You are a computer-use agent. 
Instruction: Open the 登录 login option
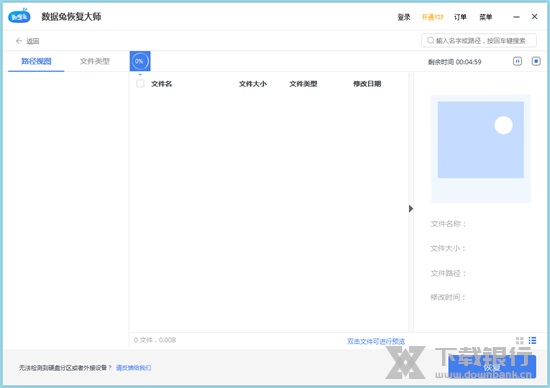click(404, 17)
